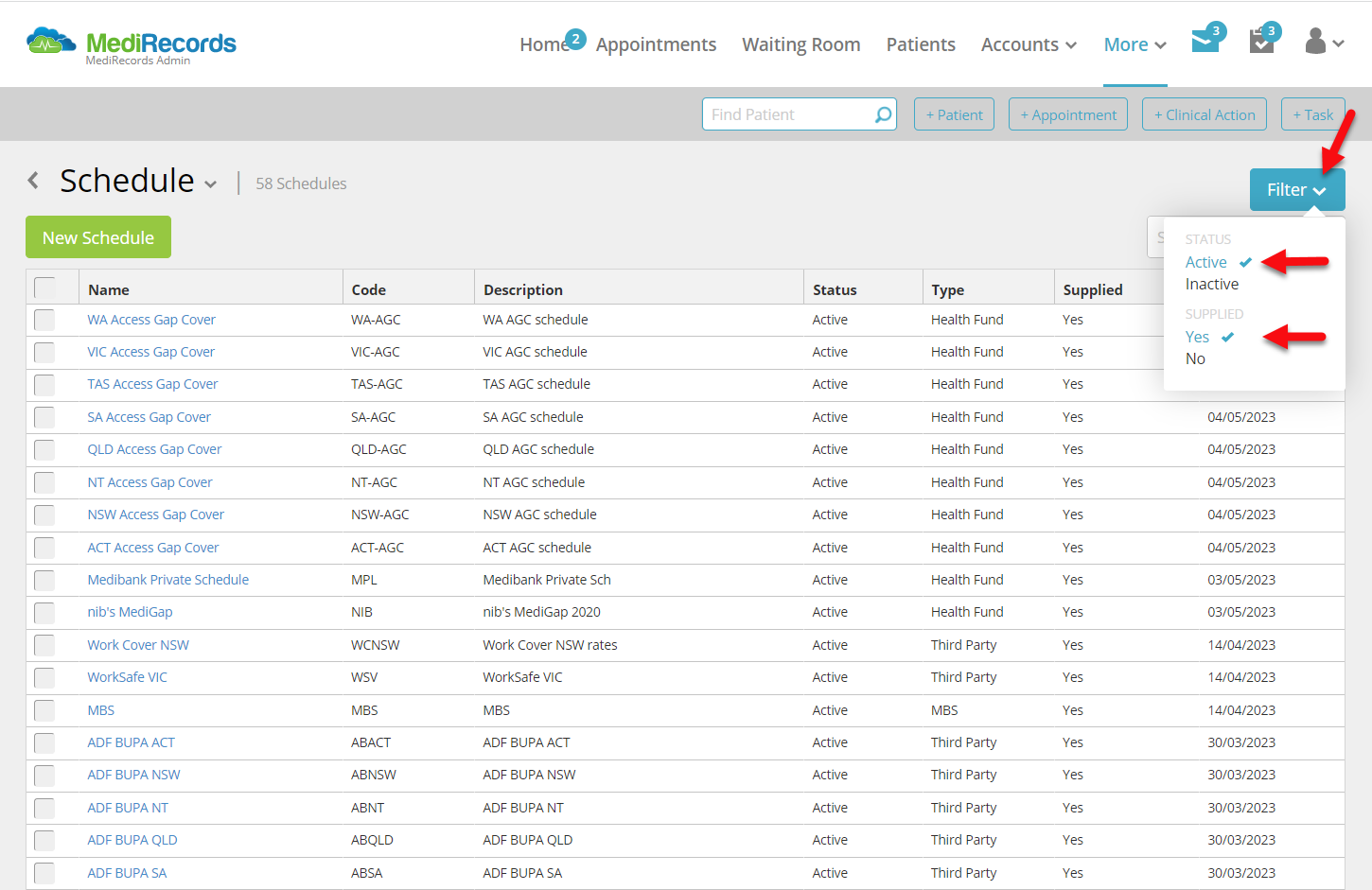
Task: Open WA Access Gap Cover schedule
Action: pos(151,320)
